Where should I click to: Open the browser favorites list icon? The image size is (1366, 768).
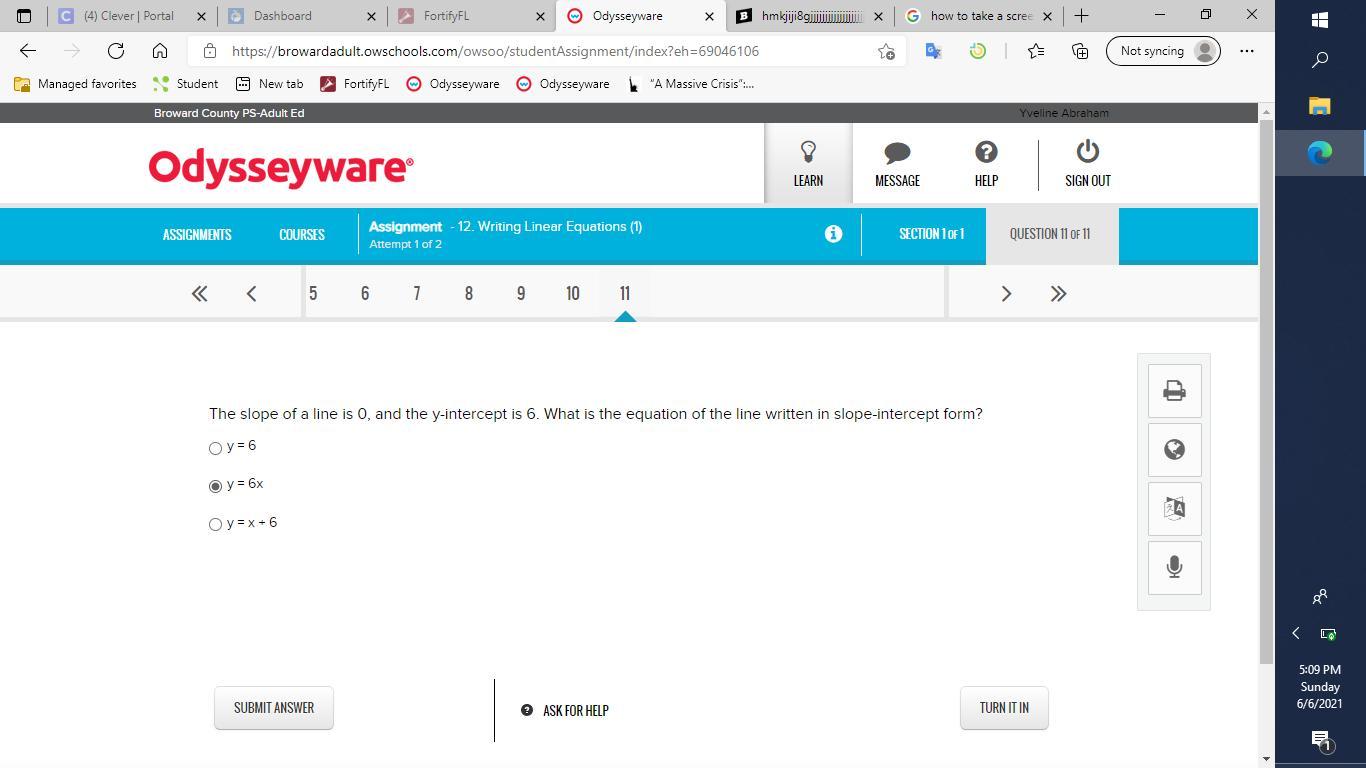tap(1035, 51)
